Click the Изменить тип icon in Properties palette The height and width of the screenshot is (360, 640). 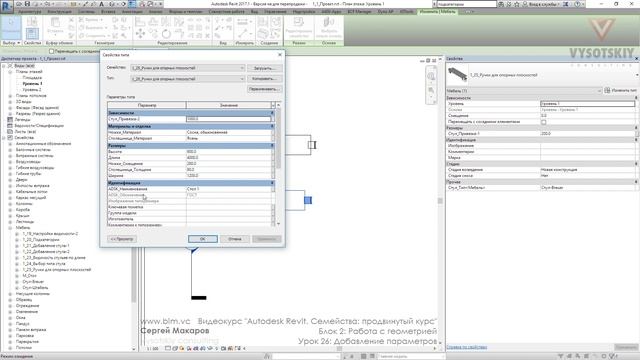[x=607, y=90]
